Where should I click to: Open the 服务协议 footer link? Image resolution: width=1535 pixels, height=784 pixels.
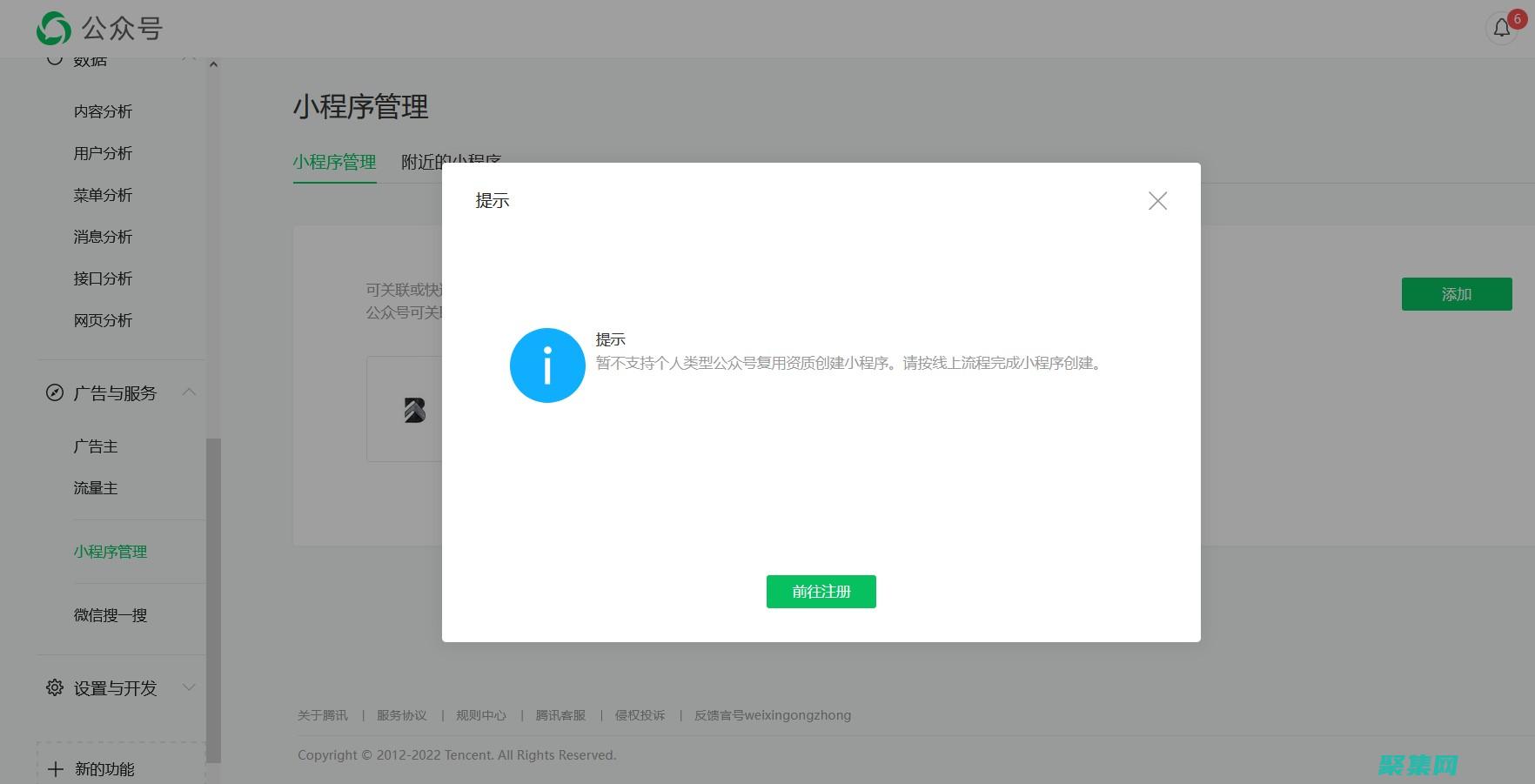point(401,714)
